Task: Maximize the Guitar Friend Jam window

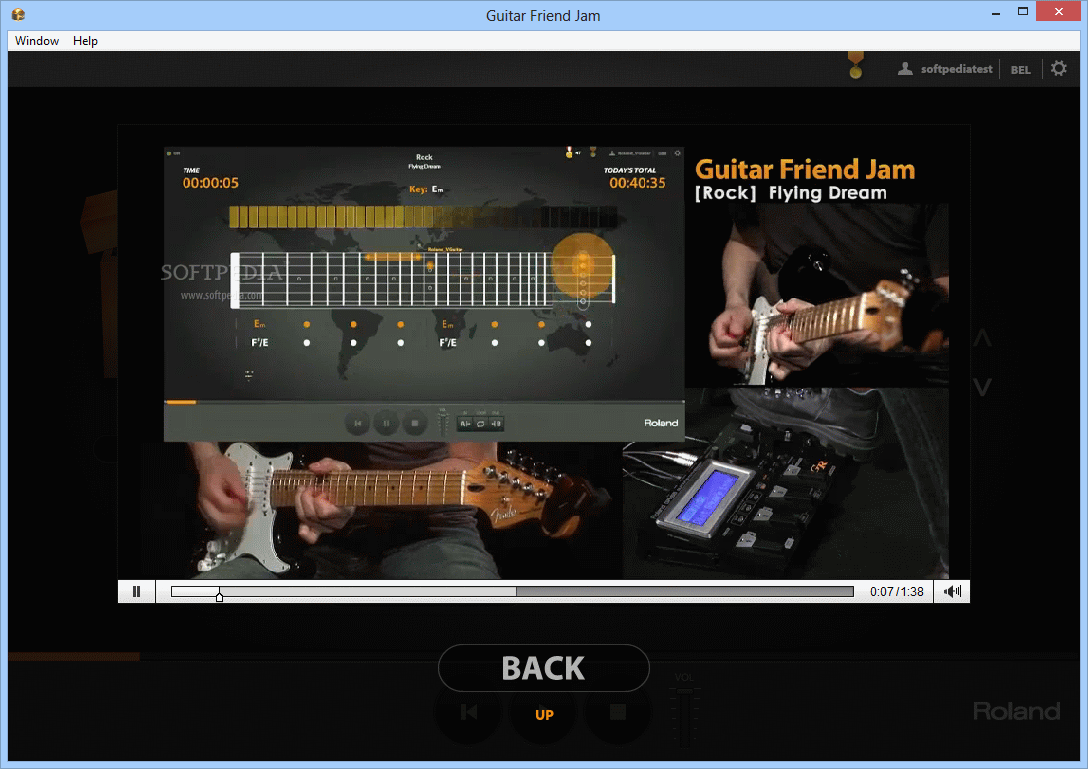Action: point(1022,12)
